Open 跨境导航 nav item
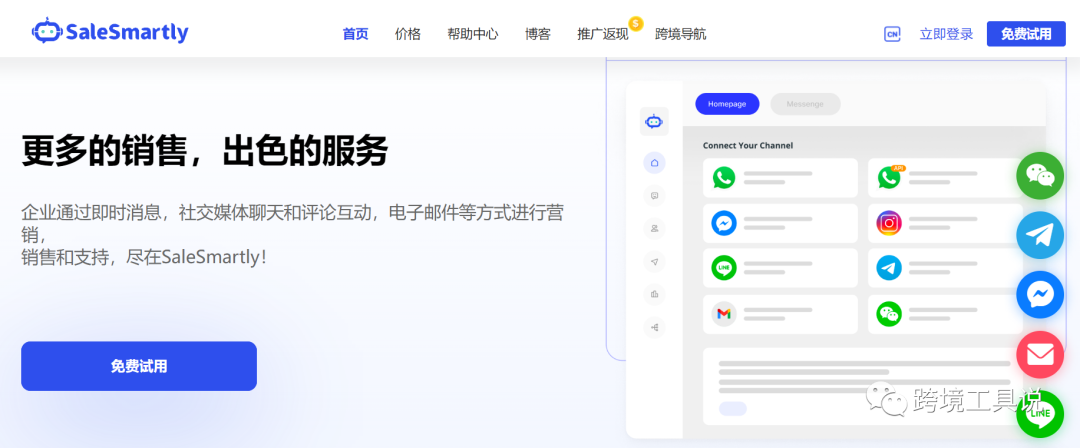The image size is (1080, 448). pos(681,34)
